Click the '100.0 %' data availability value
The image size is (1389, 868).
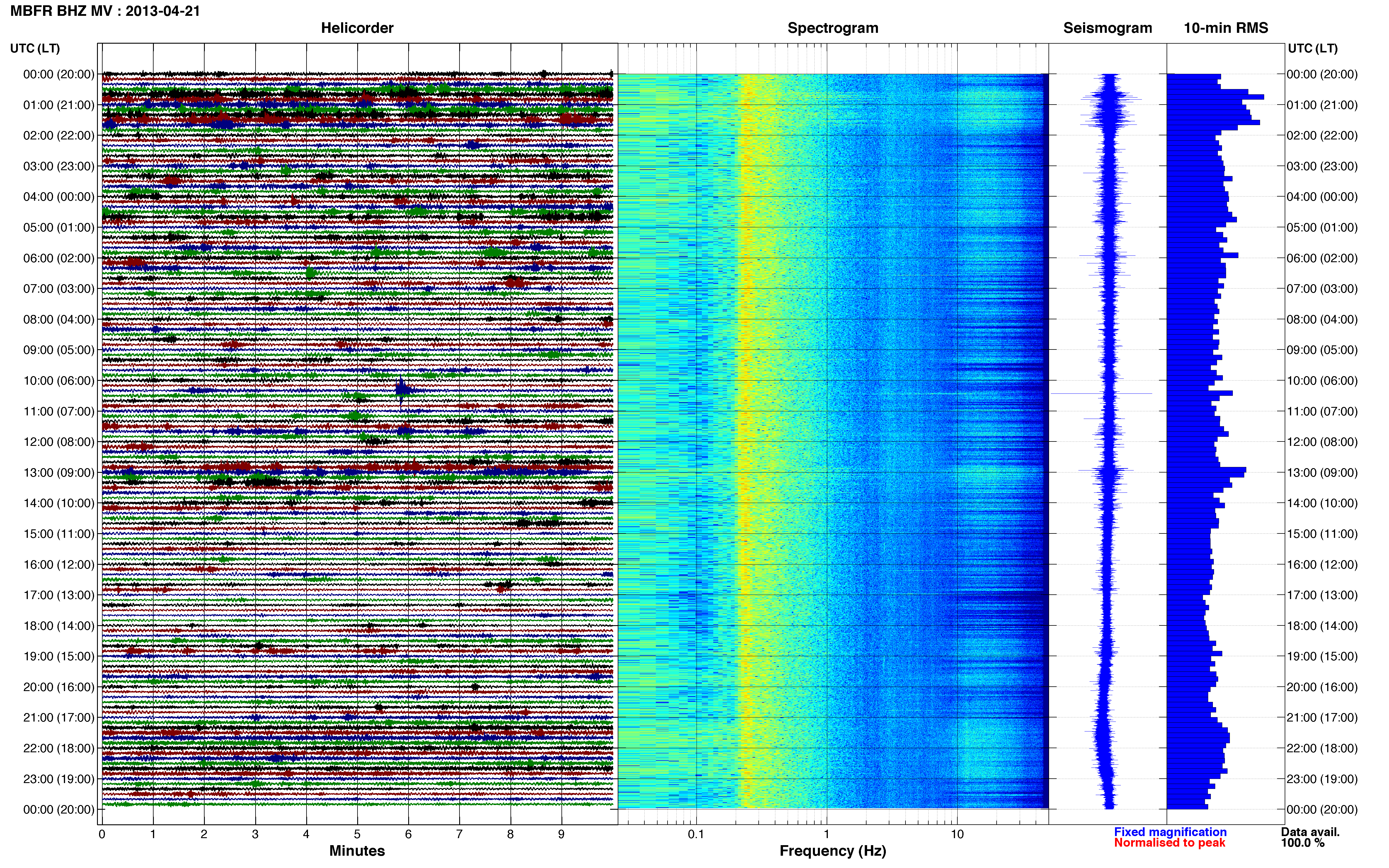coord(1303,843)
